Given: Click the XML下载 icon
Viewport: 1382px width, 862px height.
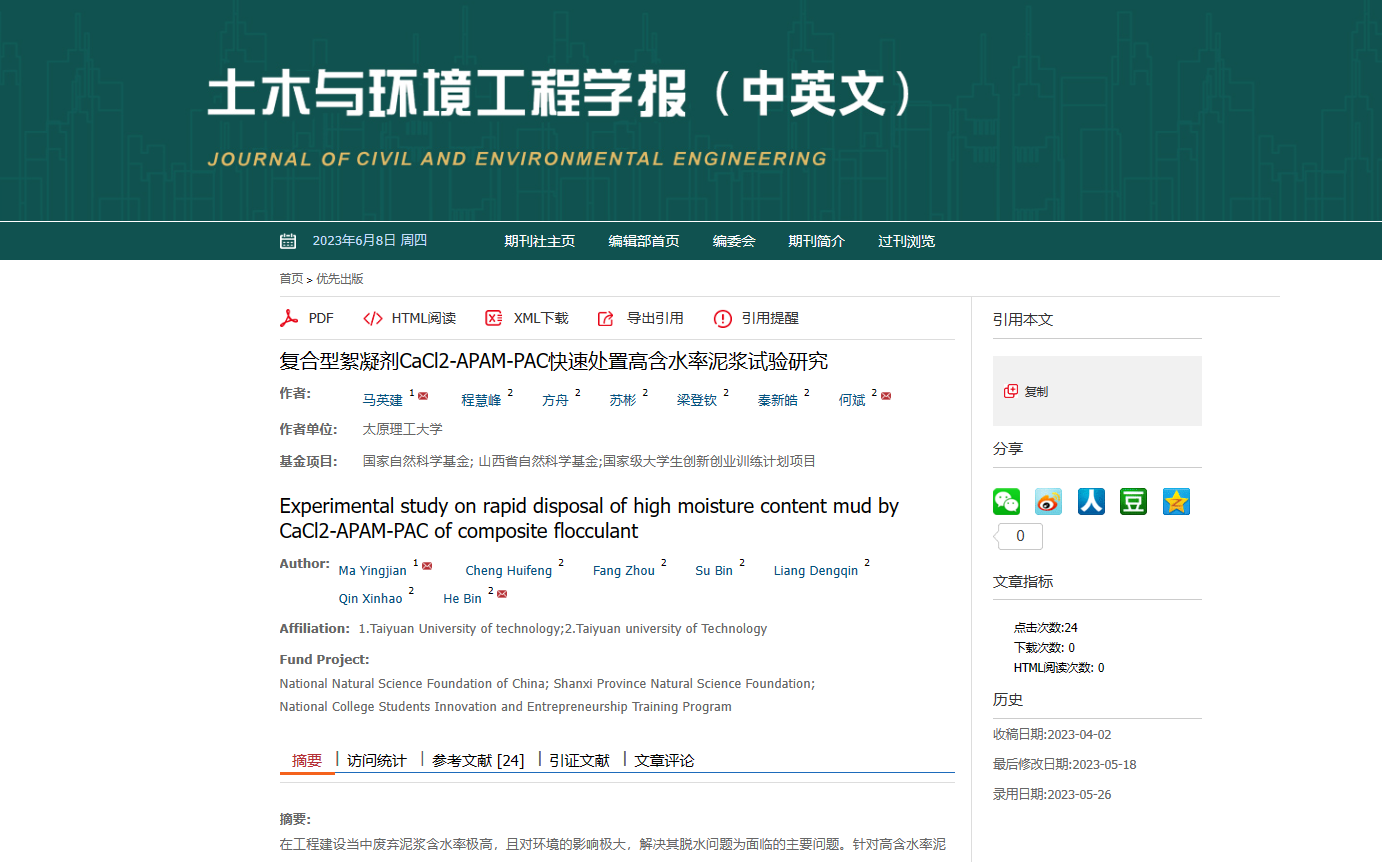Looking at the screenshot, I should 494,318.
